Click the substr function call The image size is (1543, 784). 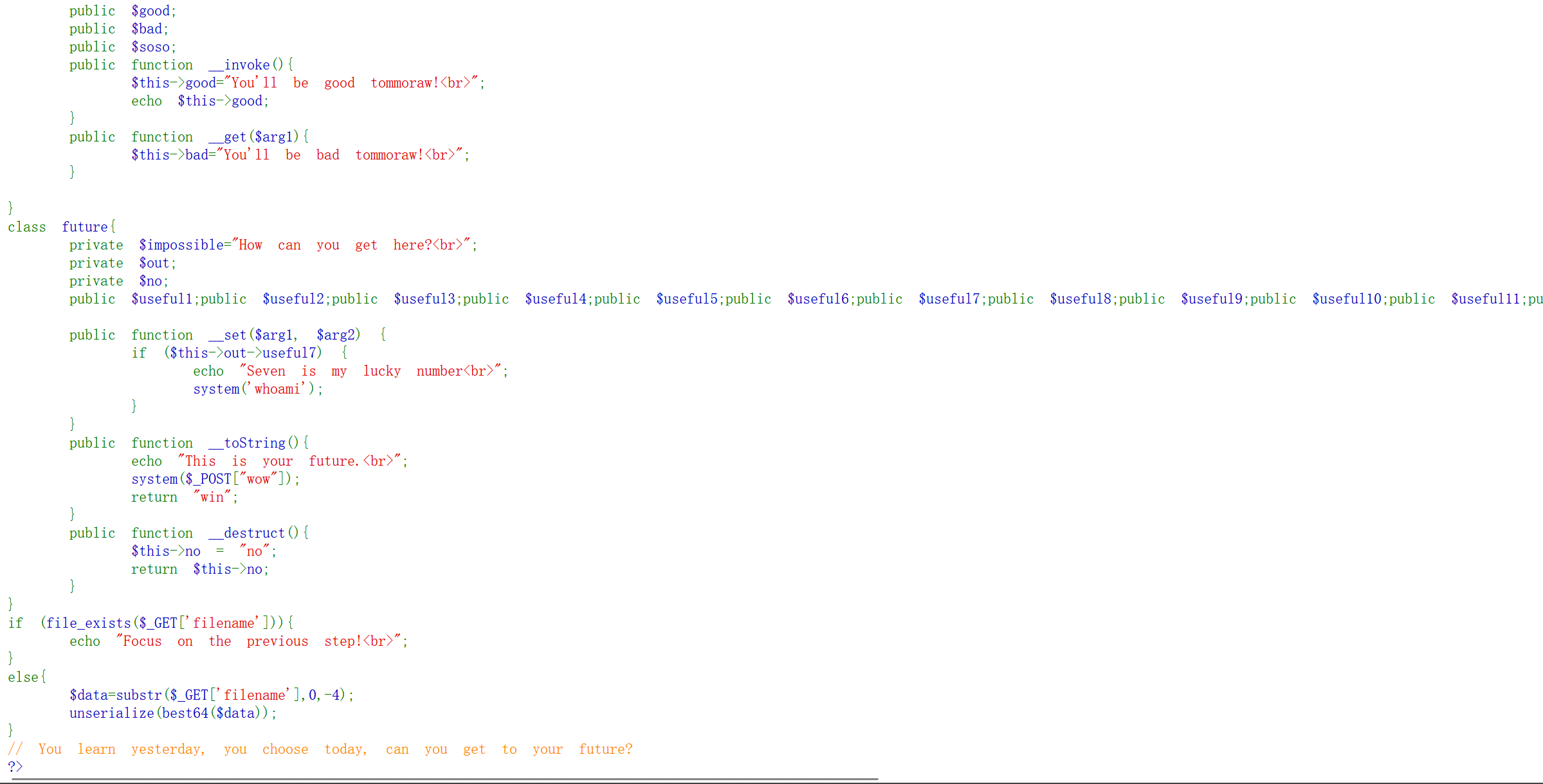click(138, 695)
